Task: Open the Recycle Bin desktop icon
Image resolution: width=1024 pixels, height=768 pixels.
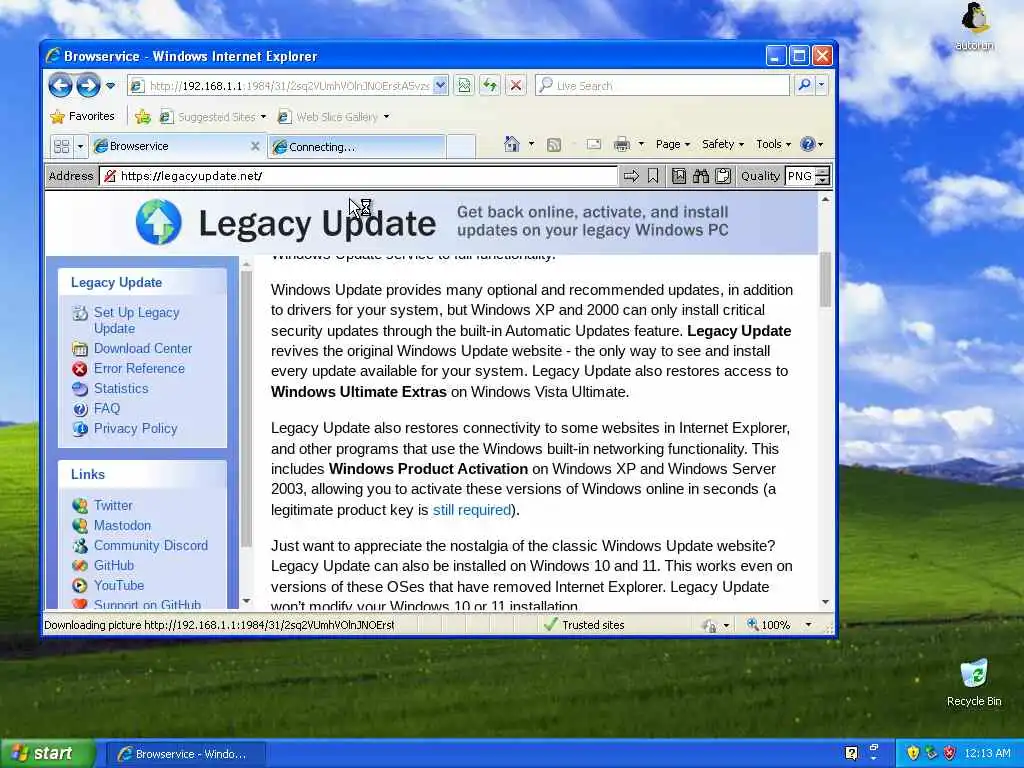Action: [x=974, y=683]
